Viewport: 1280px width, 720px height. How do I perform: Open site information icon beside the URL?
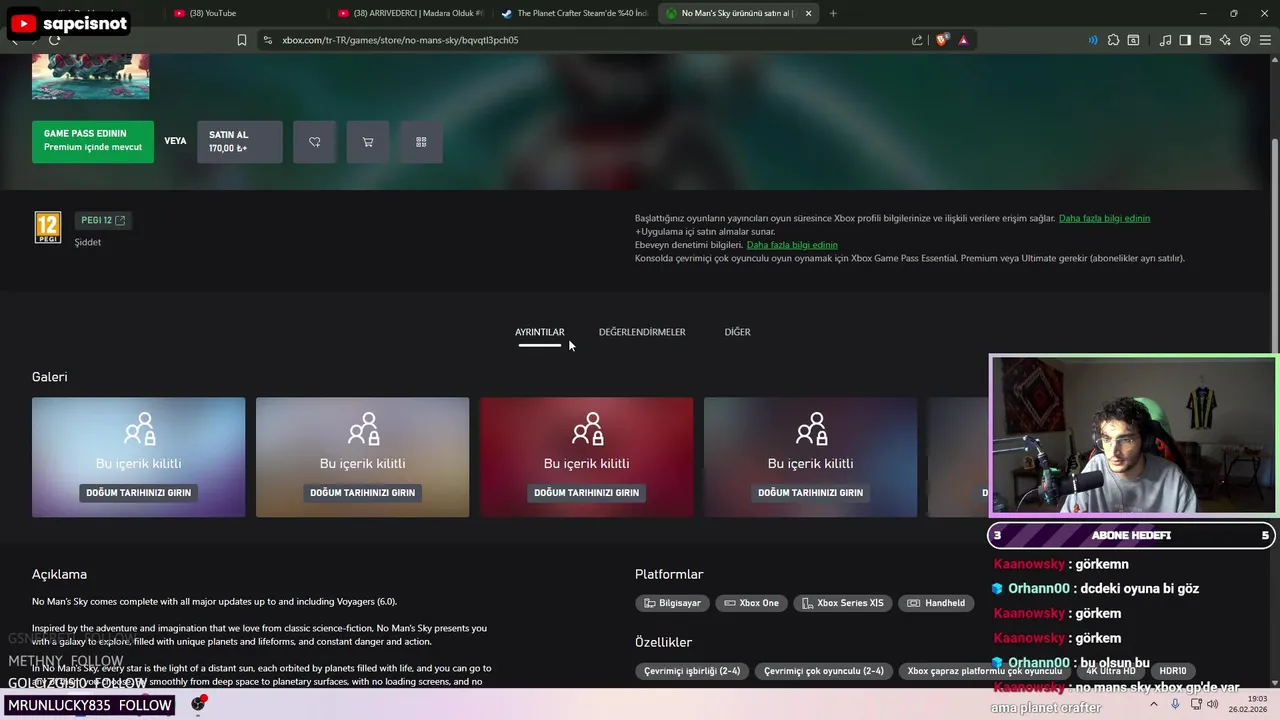click(267, 40)
